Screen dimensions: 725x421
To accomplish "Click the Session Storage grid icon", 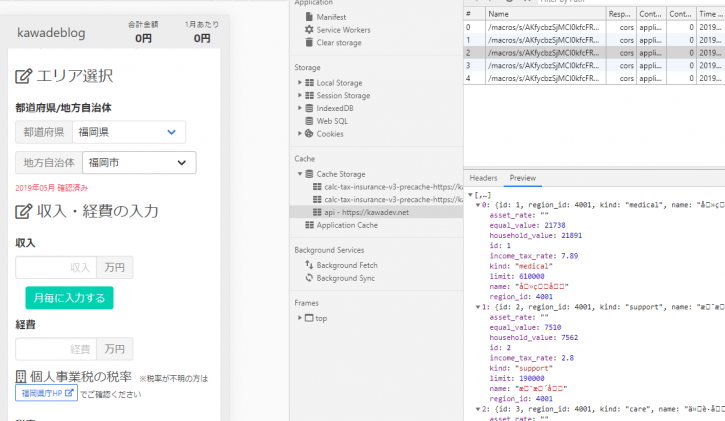I will click(x=309, y=95).
